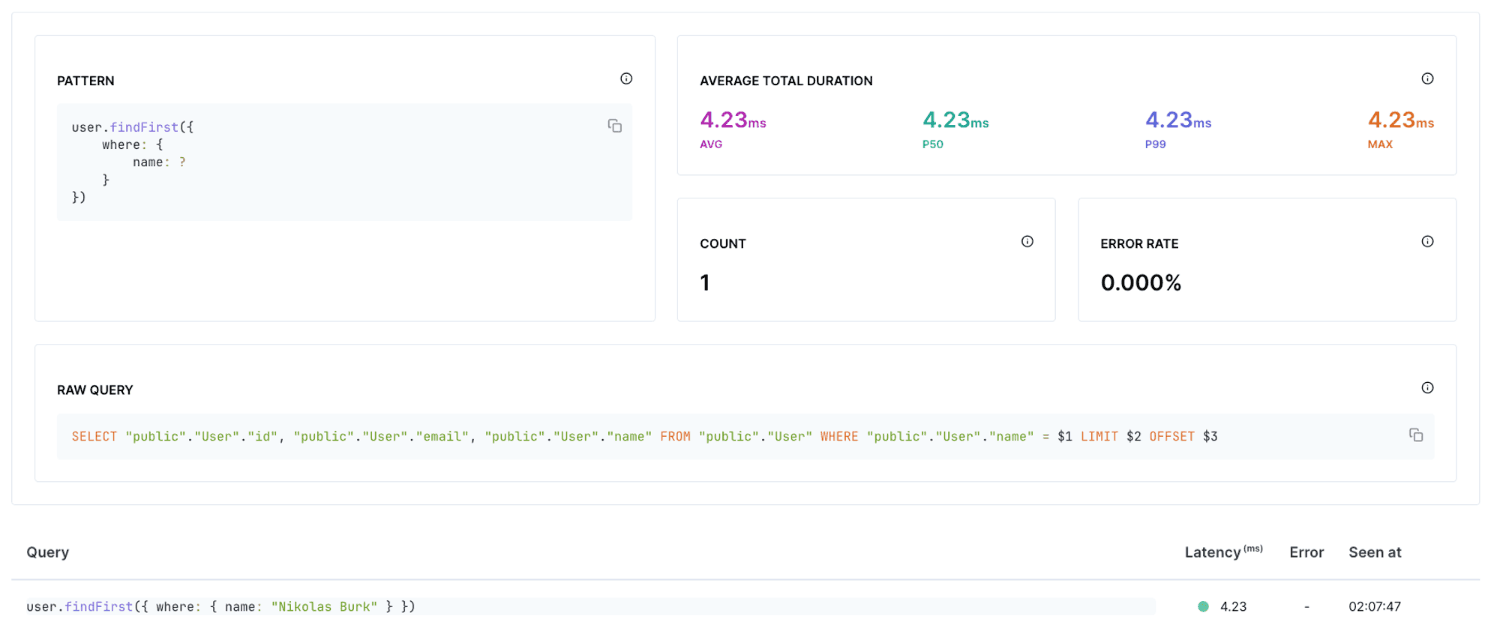Click the 0.000% error rate value

[x=1142, y=282]
